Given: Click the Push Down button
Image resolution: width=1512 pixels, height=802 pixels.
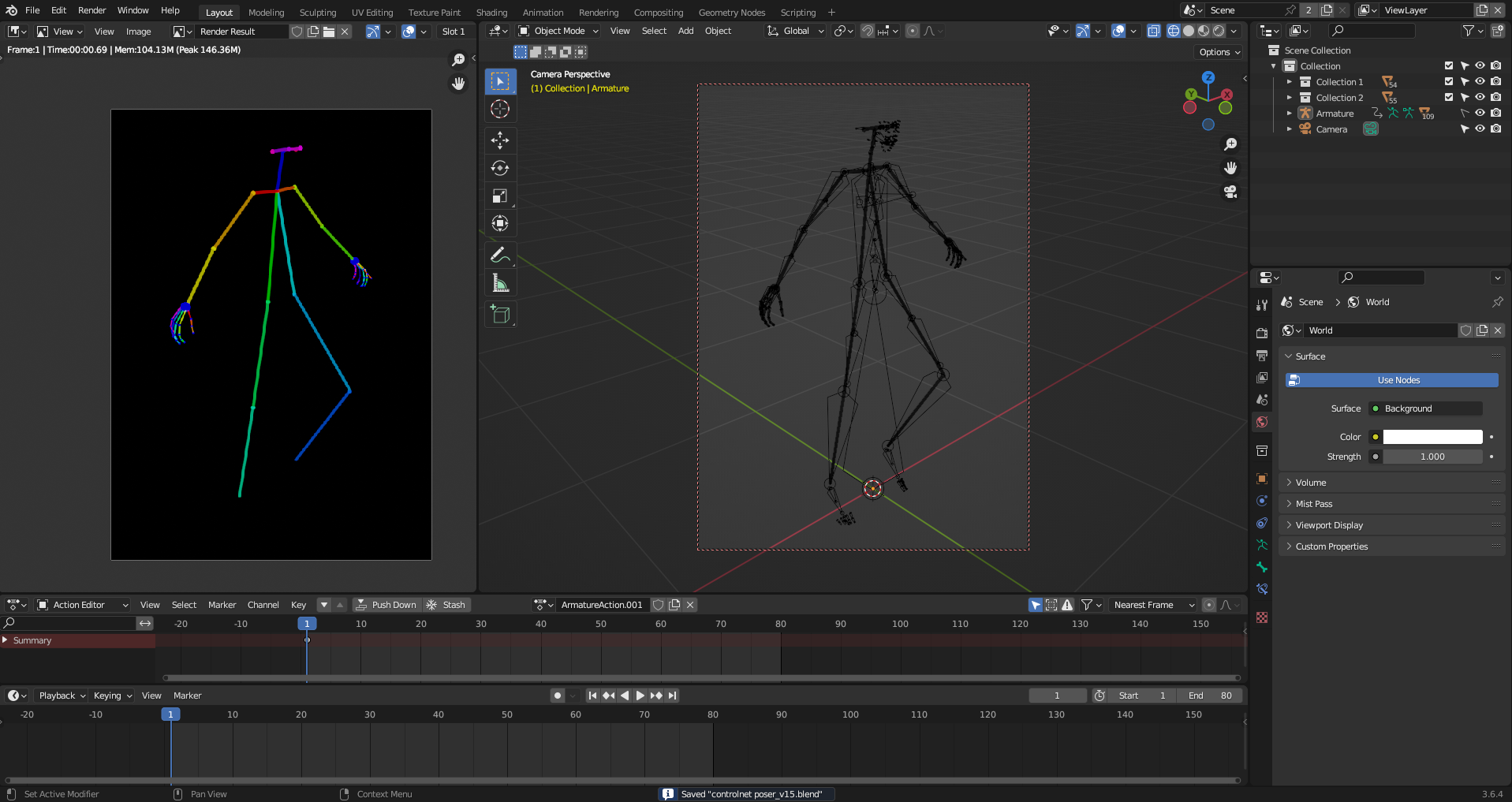Looking at the screenshot, I should coord(386,605).
